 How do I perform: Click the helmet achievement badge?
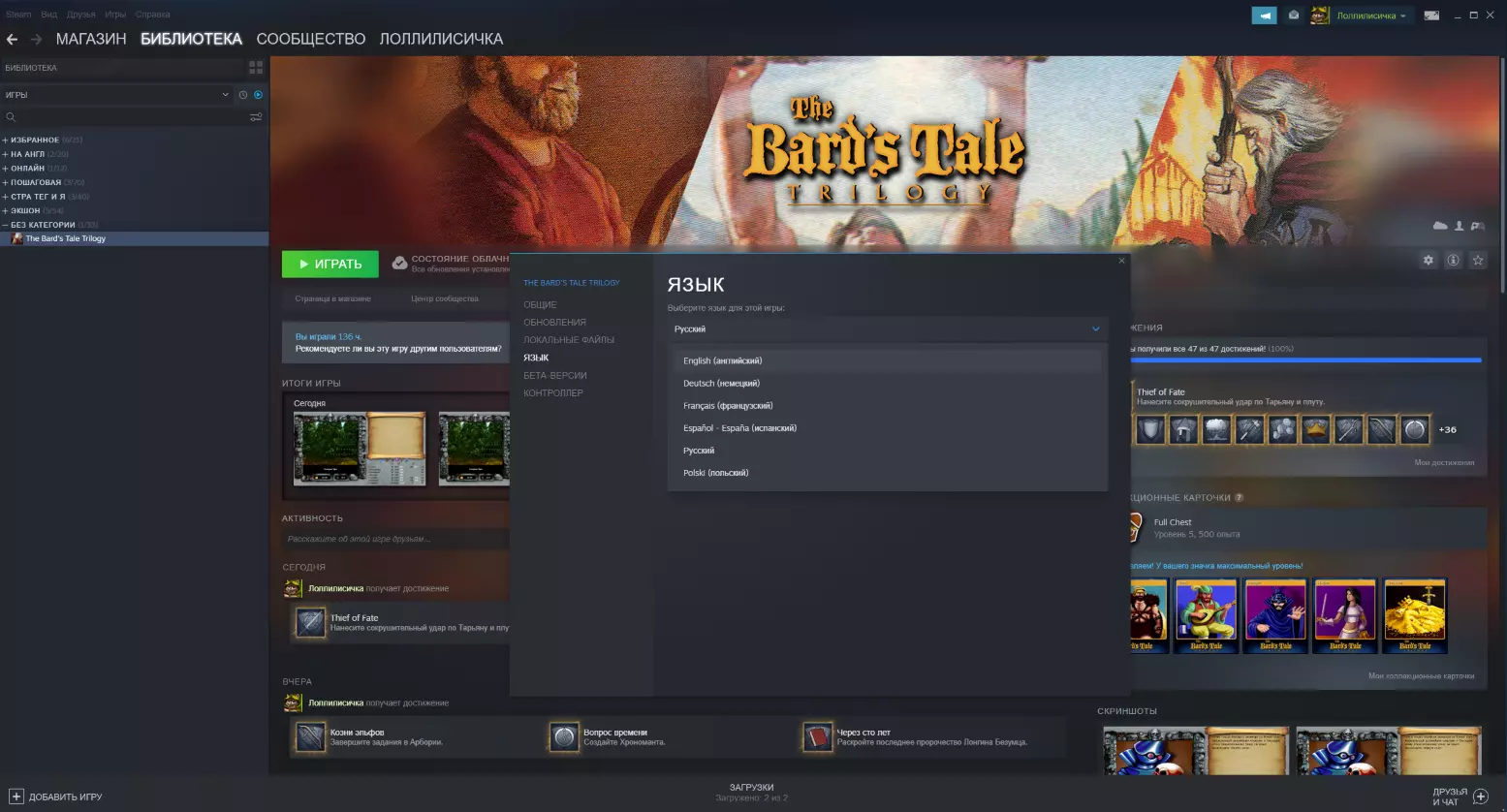point(1183,429)
